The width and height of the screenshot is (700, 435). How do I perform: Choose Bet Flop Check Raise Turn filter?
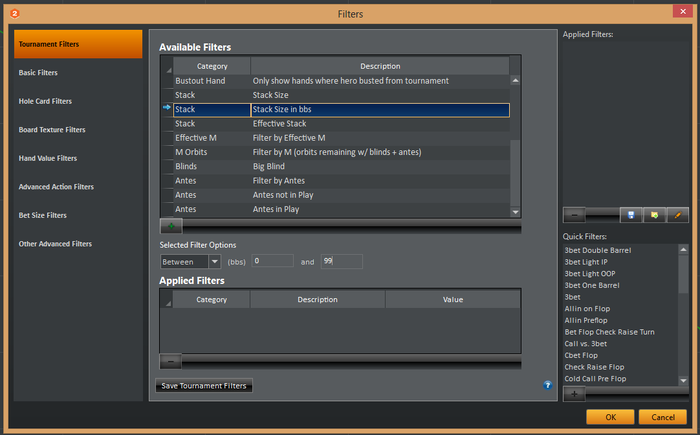609,332
